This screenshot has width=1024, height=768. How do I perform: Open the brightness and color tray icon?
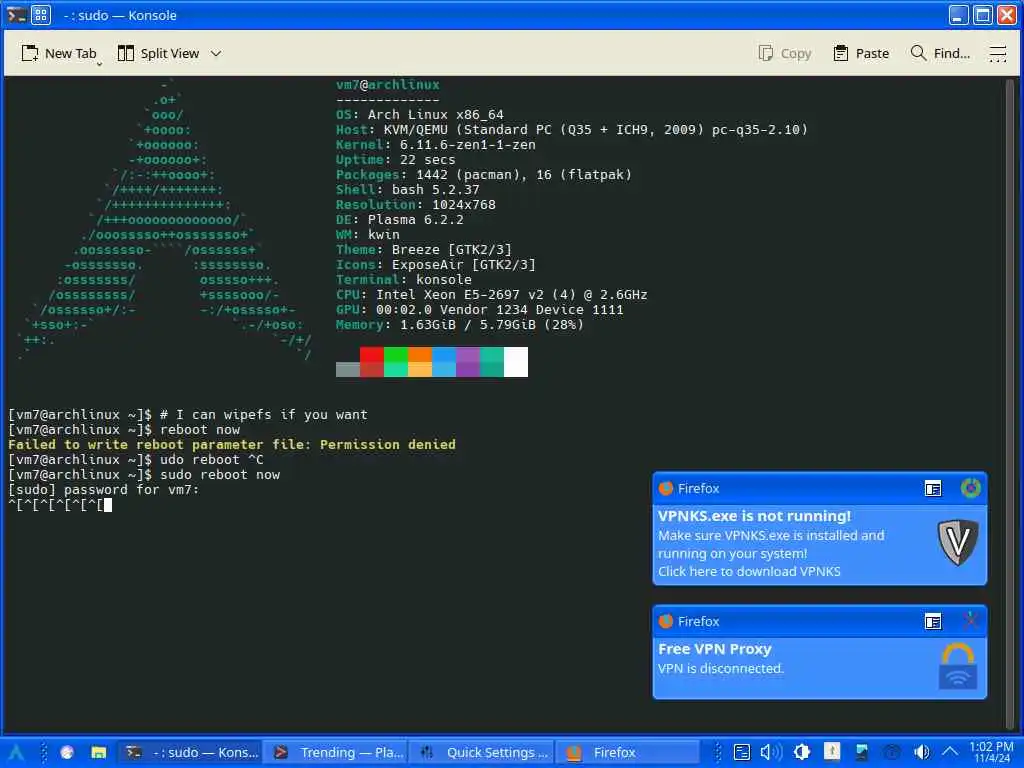click(802, 752)
